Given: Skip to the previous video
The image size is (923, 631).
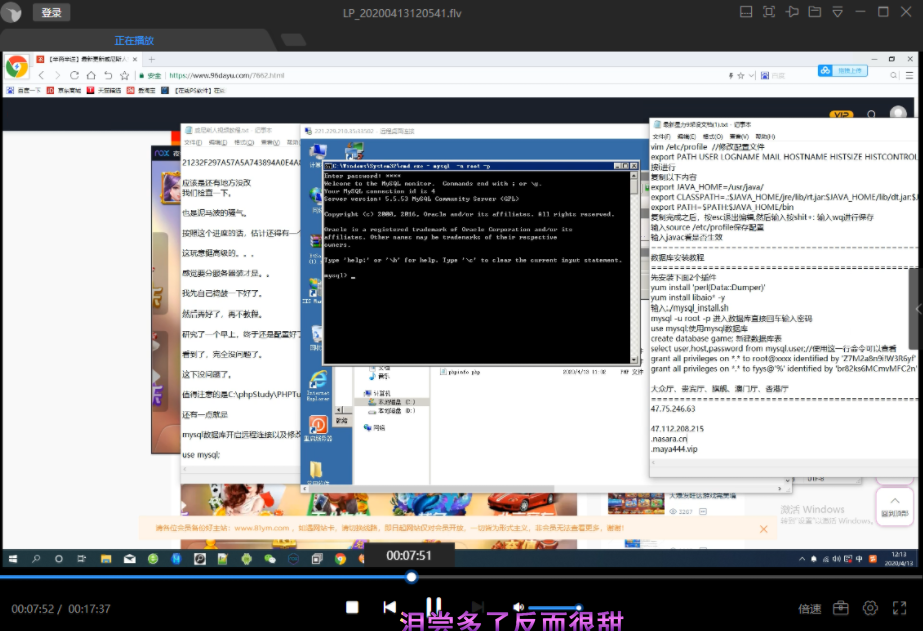Looking at the screenshot, I should click(x=389, y=607).
